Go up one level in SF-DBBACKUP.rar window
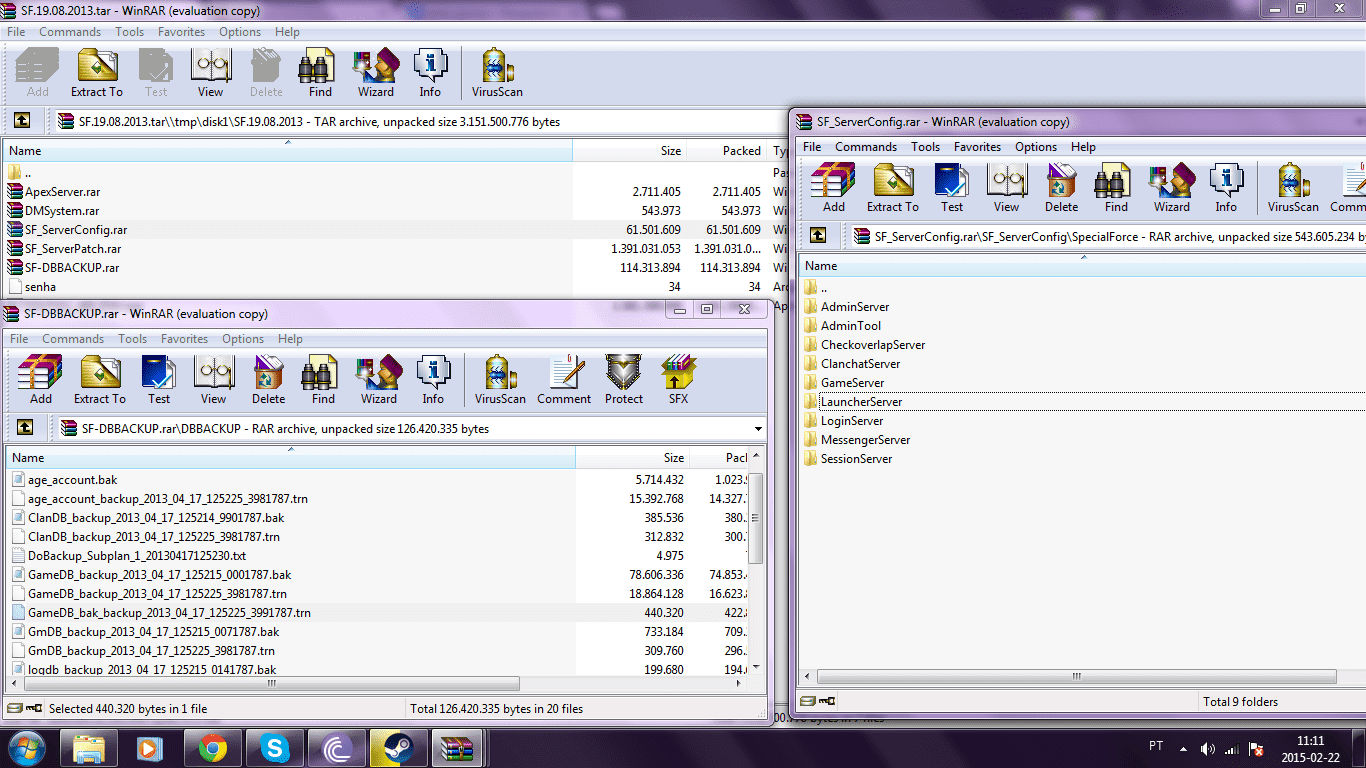The height and width of the screenshot is (768, 1366). (25, 428)
